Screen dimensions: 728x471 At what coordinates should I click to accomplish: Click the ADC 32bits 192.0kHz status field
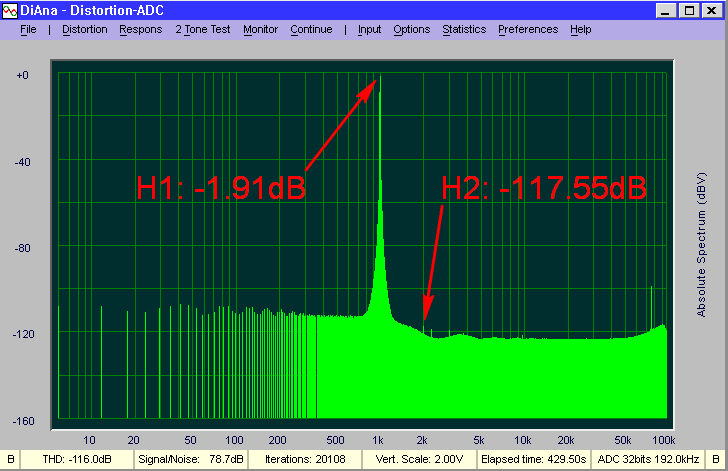point(648,459)
